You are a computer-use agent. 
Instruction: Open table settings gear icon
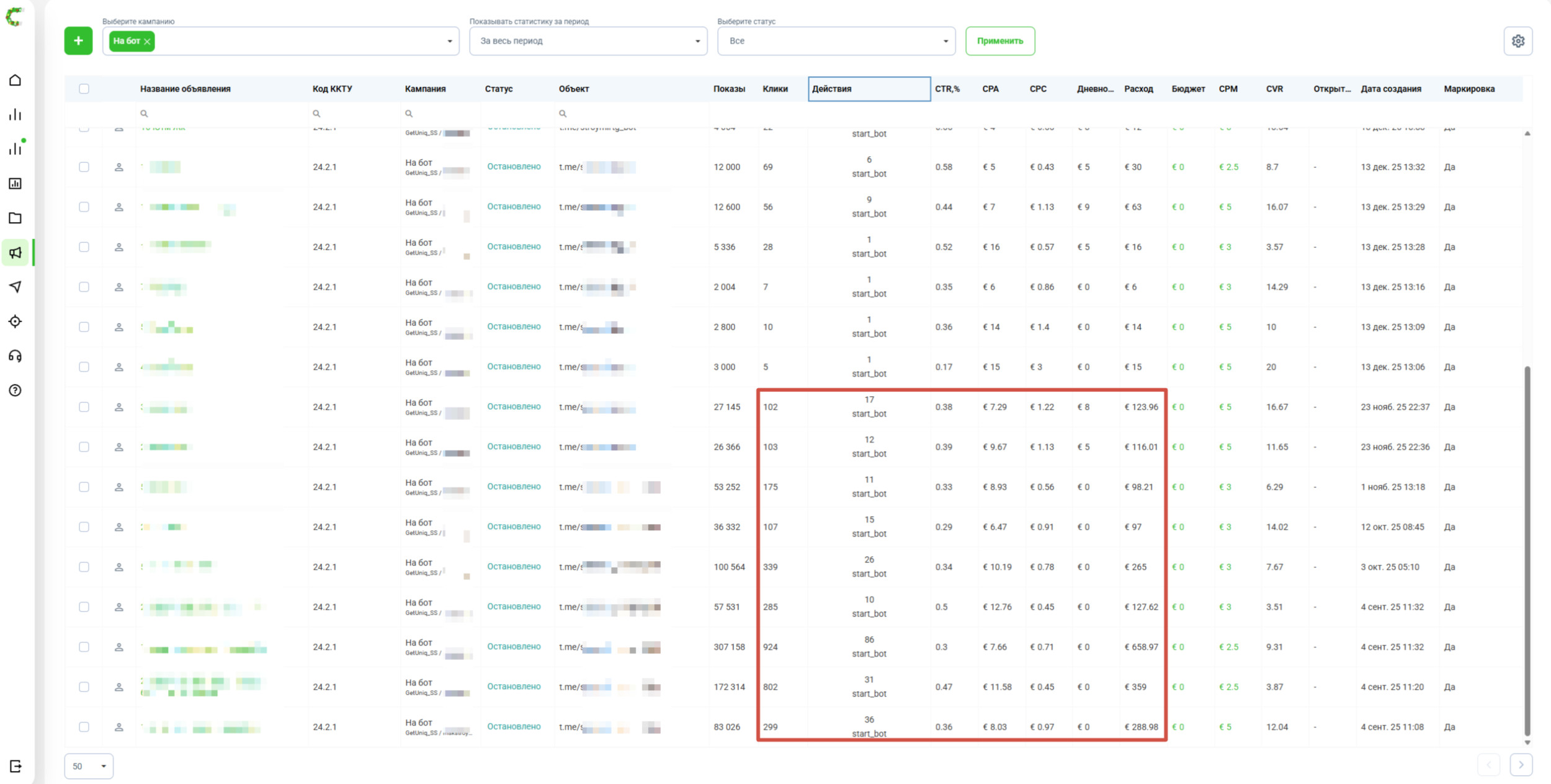point(1517,41)
